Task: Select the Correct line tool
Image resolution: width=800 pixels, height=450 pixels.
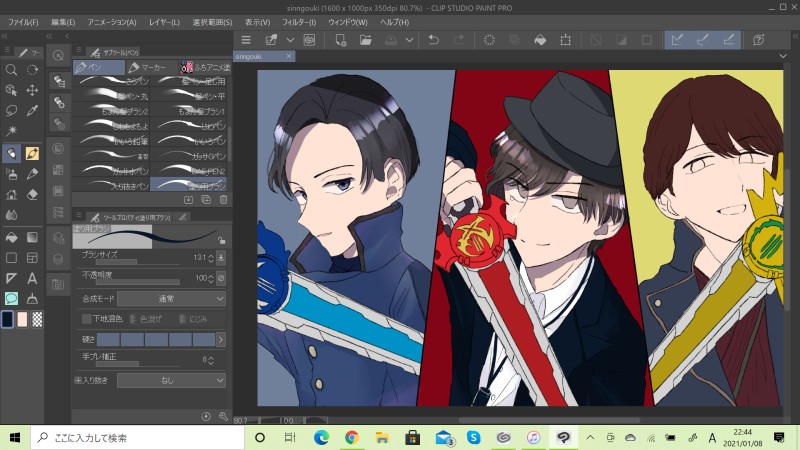Action: 32,298
